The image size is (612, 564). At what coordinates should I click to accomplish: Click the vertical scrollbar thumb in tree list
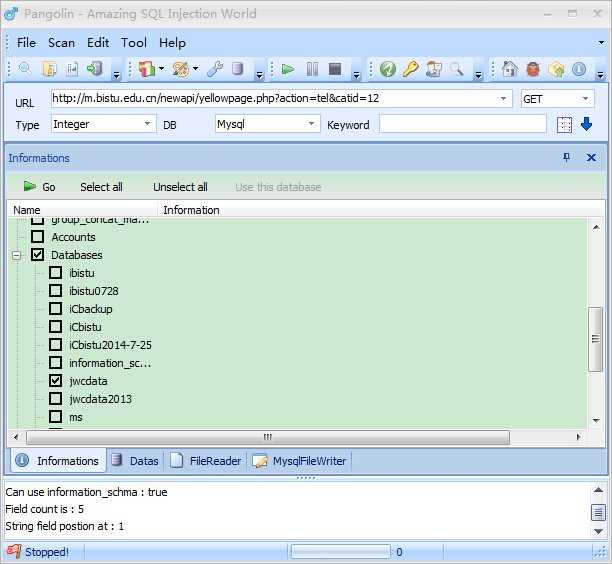click(x=596, y=339)
